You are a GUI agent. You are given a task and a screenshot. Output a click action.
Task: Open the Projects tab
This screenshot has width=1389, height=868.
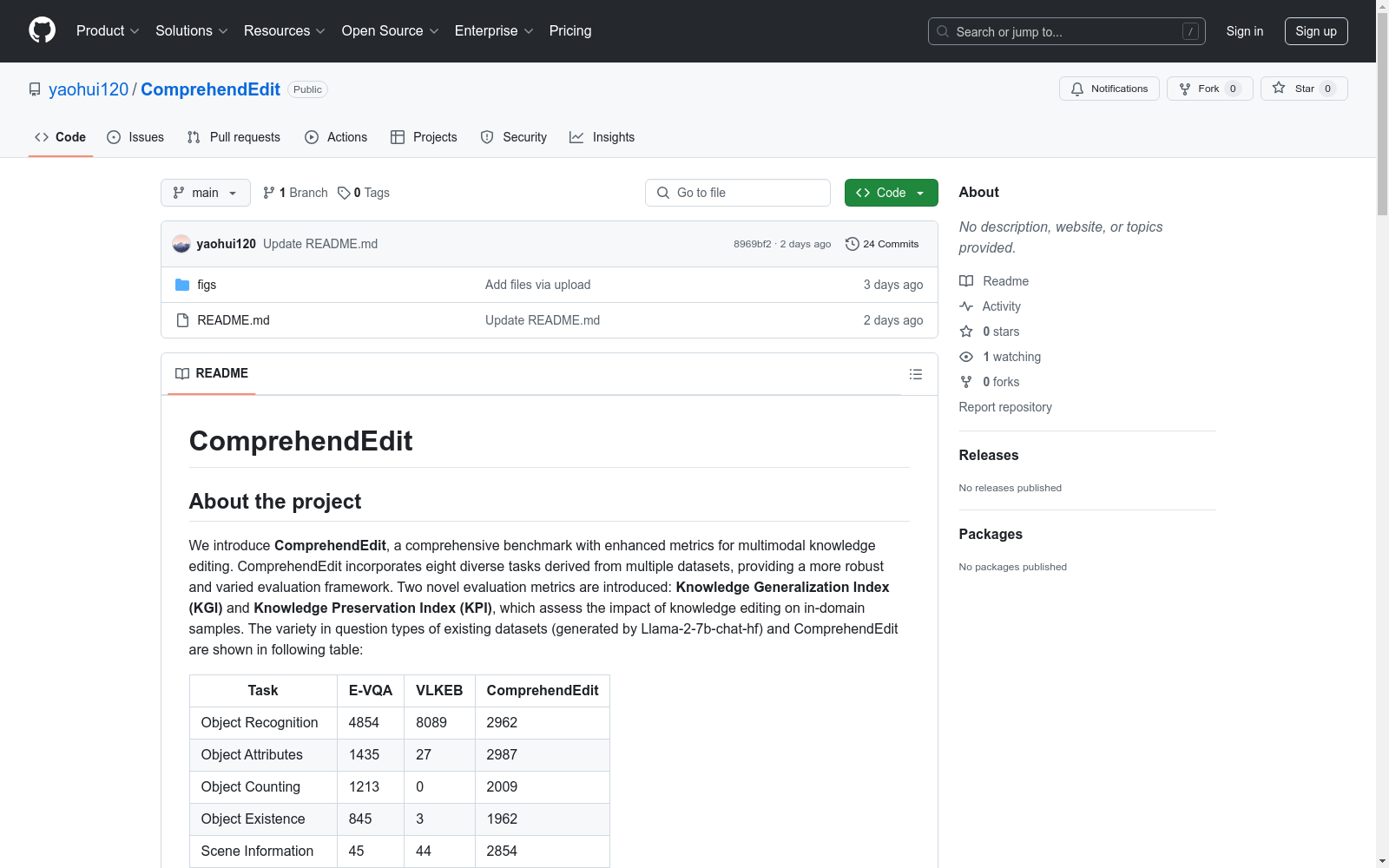point(424,137)
